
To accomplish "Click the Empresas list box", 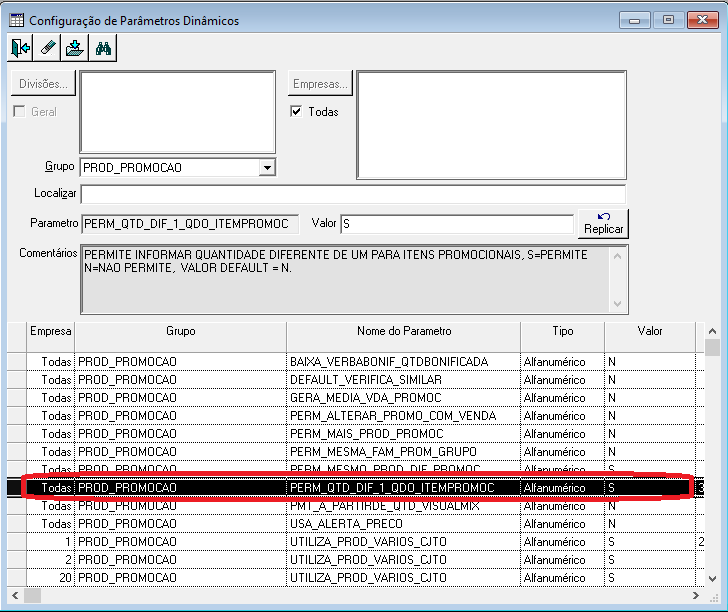I will pos(492,125).
